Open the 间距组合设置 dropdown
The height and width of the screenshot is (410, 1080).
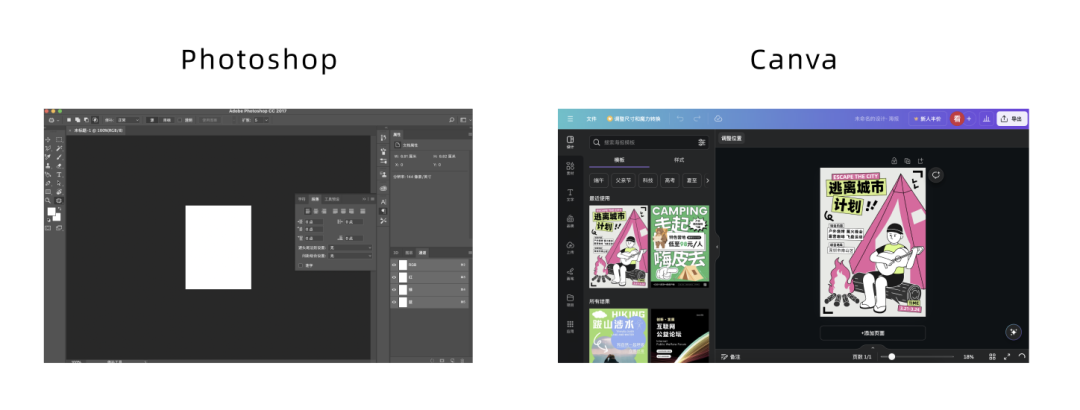(350, 256)
